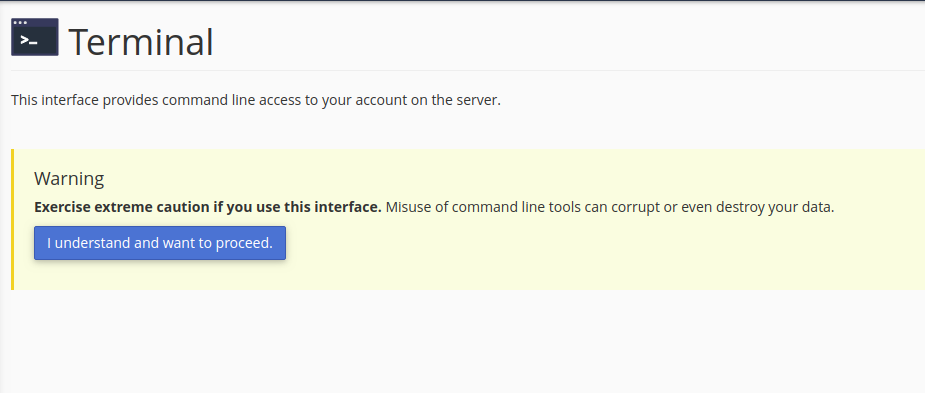Click the yellow left border of warning box
Viewport: 925px width, 393px height.
[x=12, y=220]
